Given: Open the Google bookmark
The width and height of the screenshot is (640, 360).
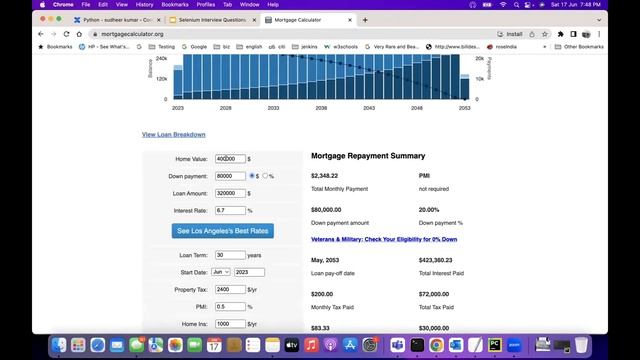Looking at the screenshot, I should 194,47.
